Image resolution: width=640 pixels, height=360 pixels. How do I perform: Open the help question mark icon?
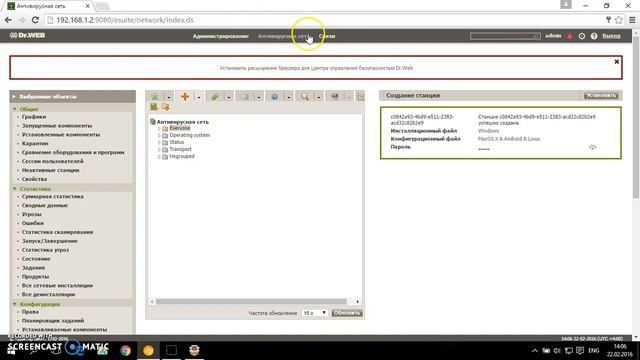pos(594,36)
